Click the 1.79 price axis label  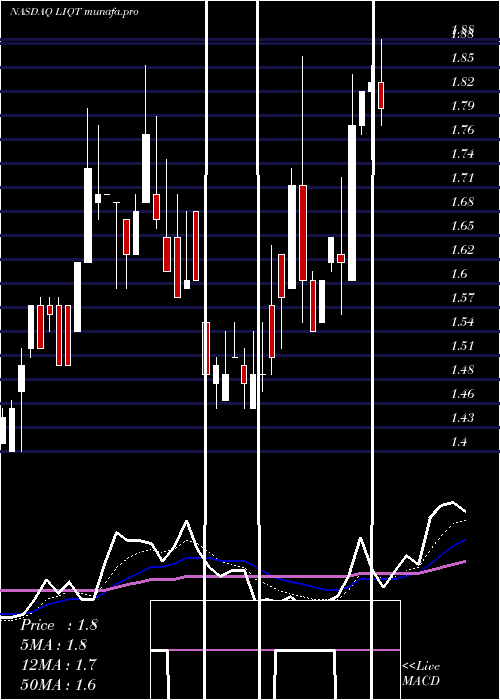pyautogui.click(x=462, y=106)
